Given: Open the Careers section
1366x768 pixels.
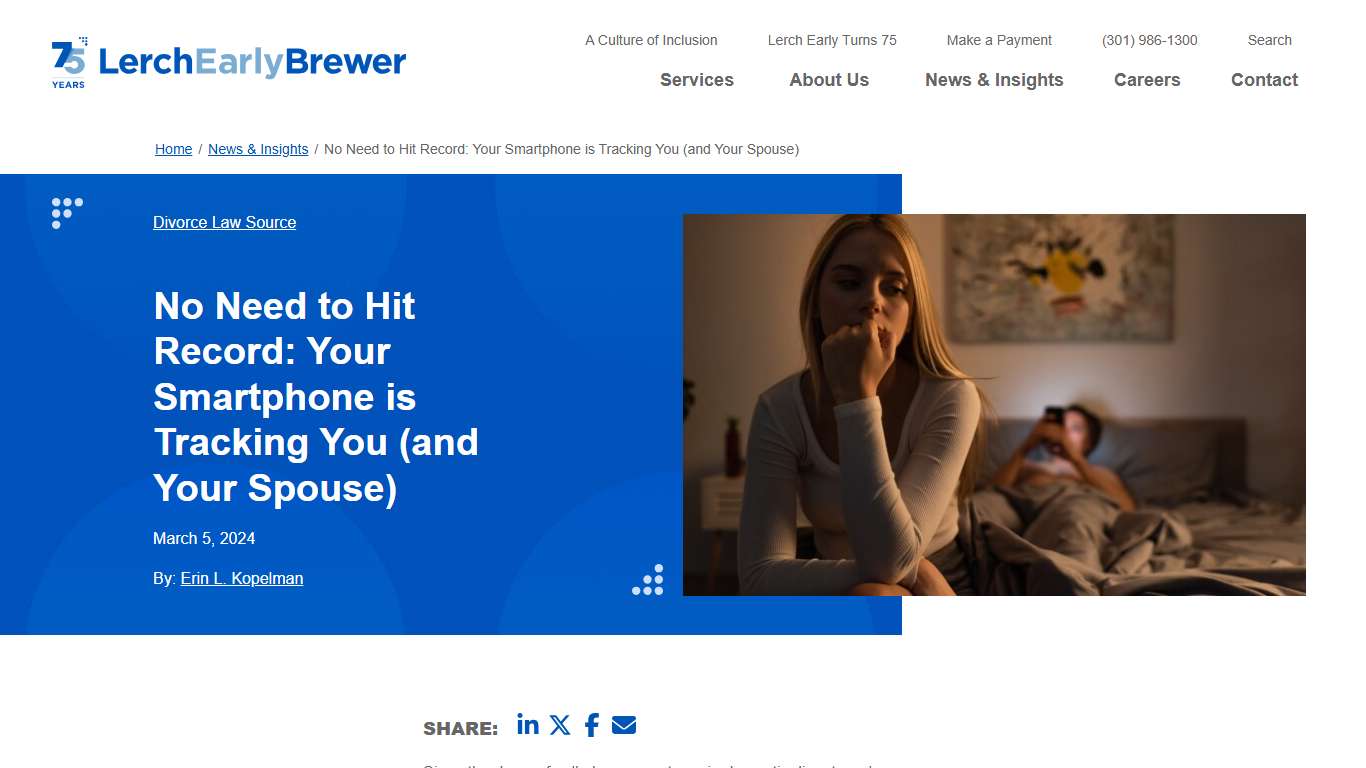Looking at the screenshot, I should 1147,80.
